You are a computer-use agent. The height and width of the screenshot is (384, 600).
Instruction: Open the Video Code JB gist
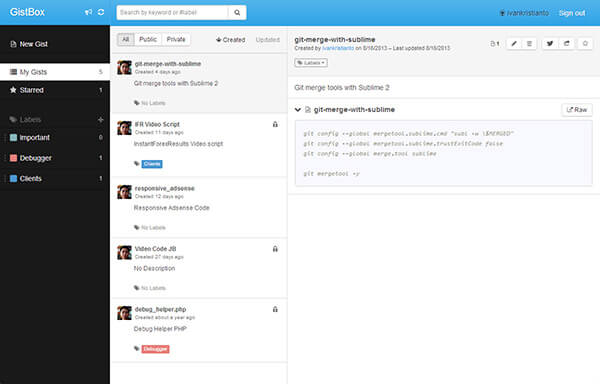pyautogui.click(x=199, y=268)
